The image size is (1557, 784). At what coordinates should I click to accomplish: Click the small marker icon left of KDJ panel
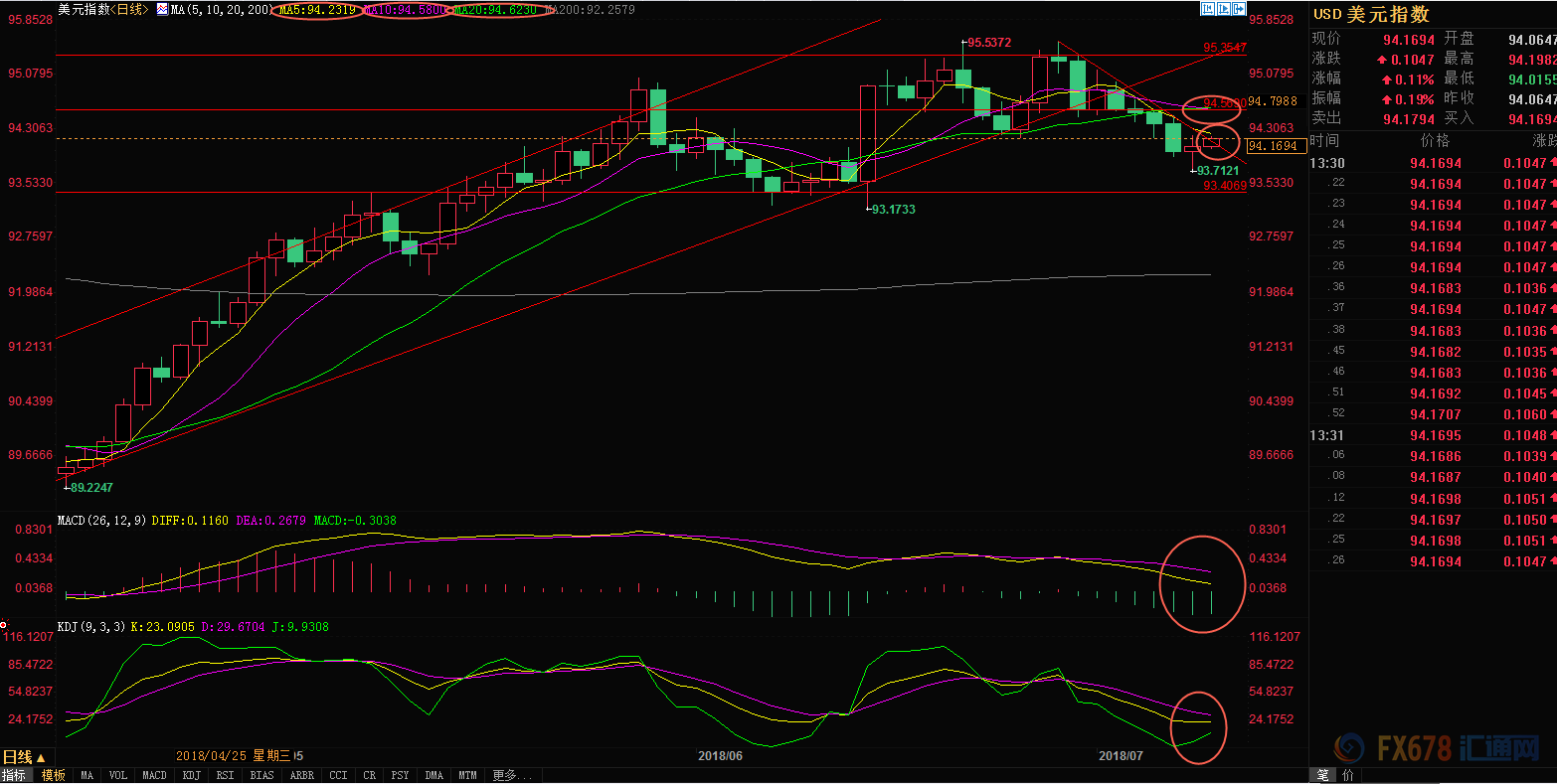(4, 625)
